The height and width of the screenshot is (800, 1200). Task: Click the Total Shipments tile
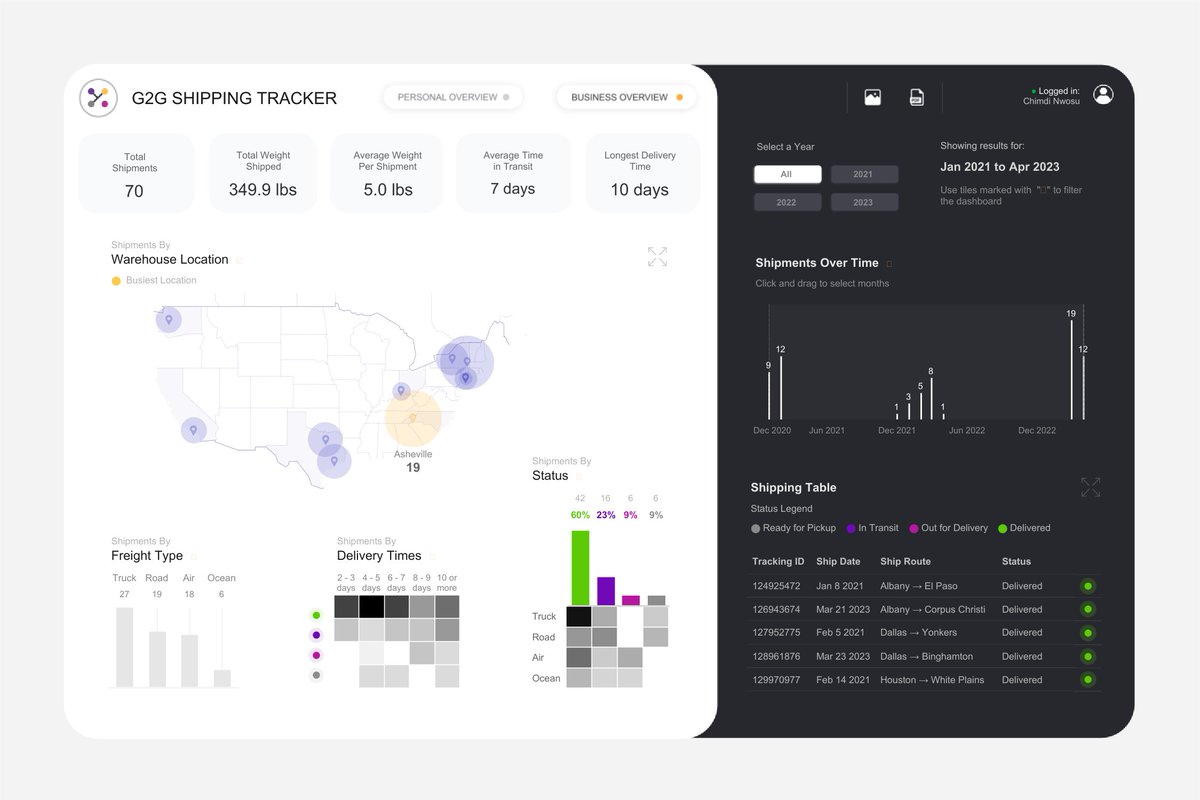click(135, 173)
